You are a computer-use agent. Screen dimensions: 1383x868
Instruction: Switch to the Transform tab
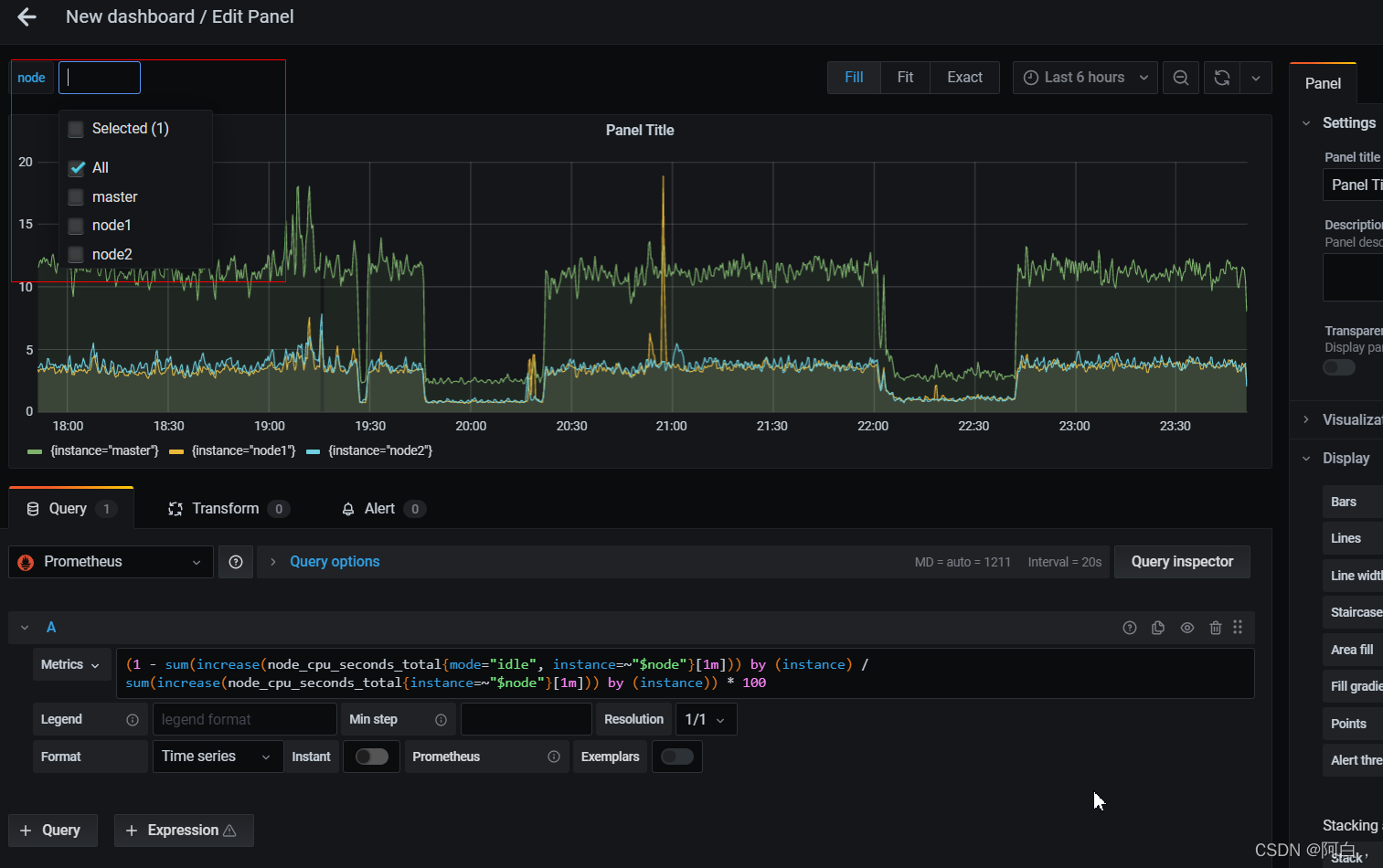tap(229, 509)
